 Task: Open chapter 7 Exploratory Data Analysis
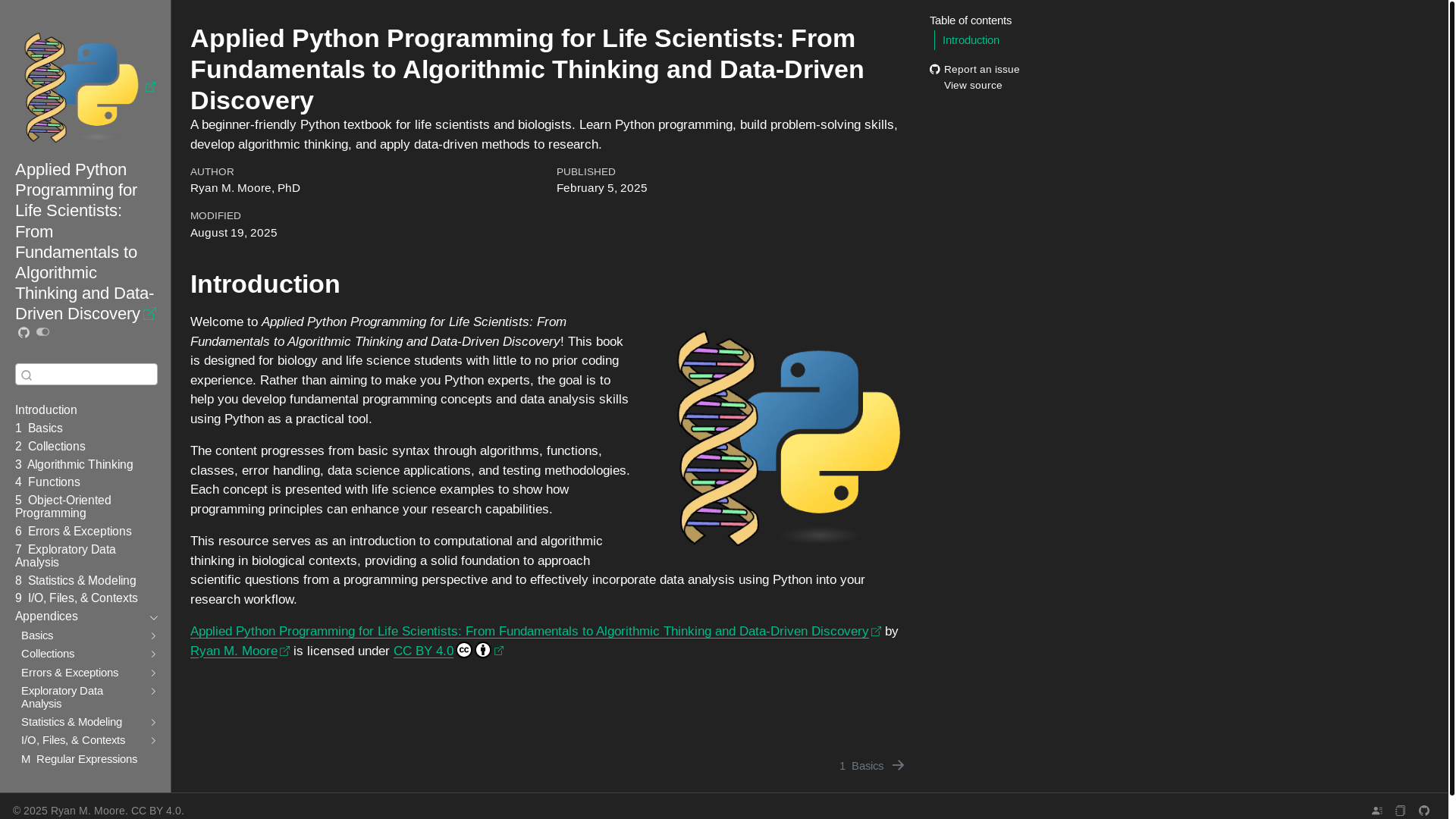(65, 556)
